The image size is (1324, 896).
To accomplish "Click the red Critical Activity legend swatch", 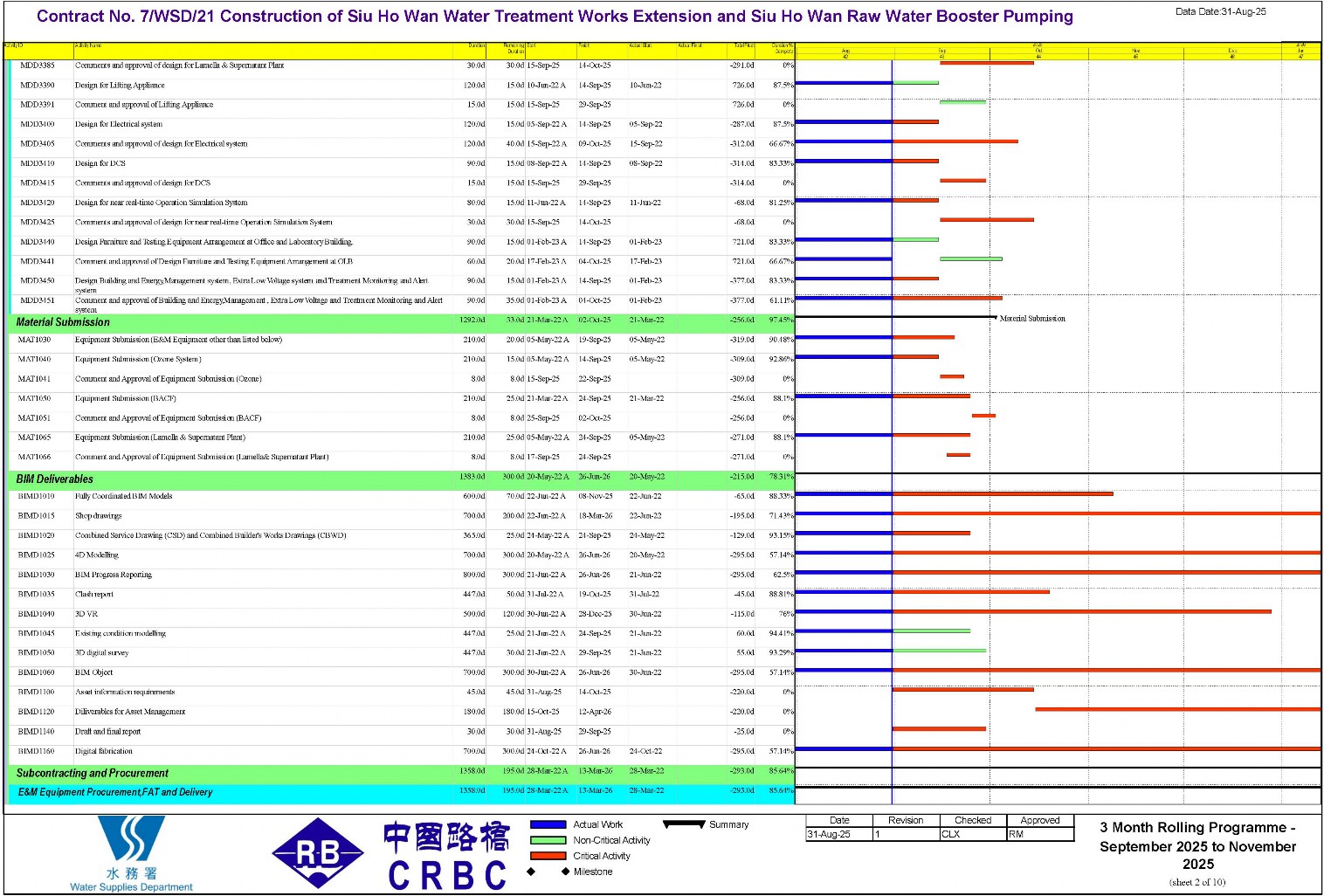I will point(548,856).
